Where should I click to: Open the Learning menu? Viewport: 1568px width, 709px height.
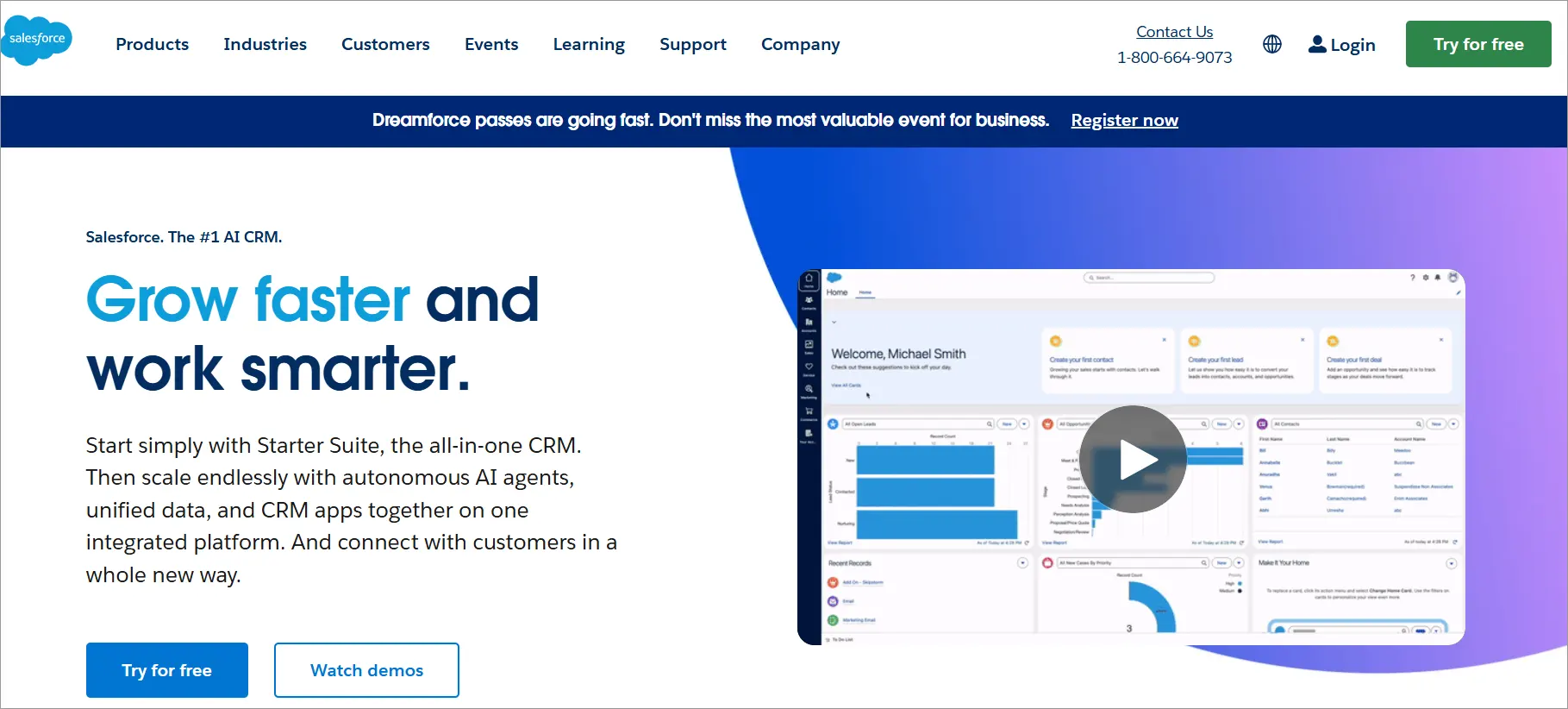589,44
